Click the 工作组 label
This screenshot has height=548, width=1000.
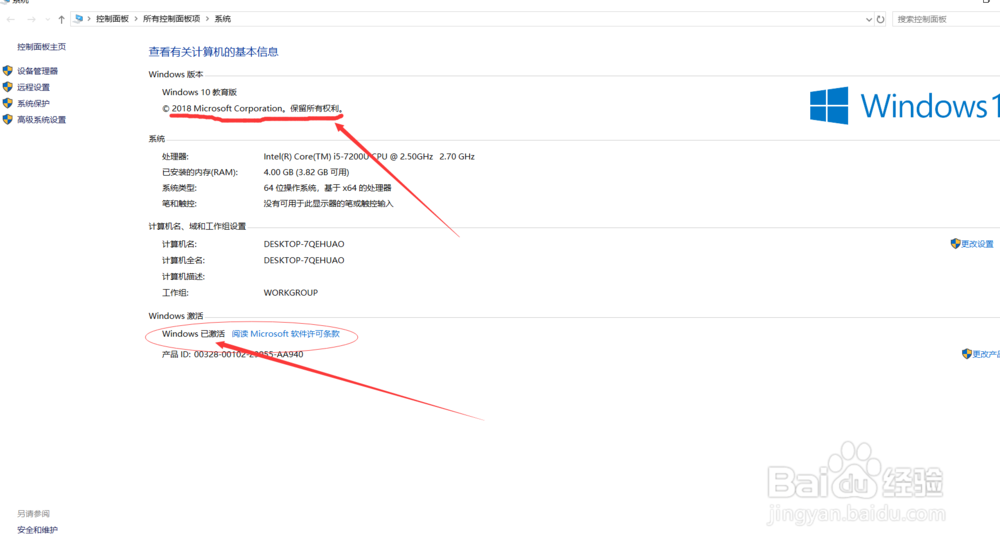175,293
